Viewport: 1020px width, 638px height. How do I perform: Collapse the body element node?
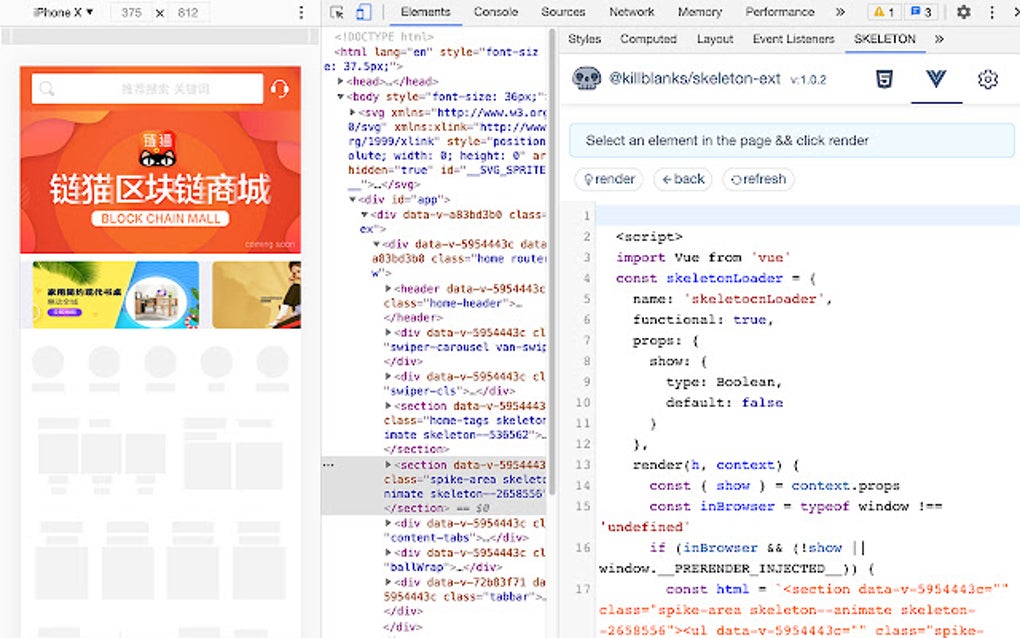340,96
